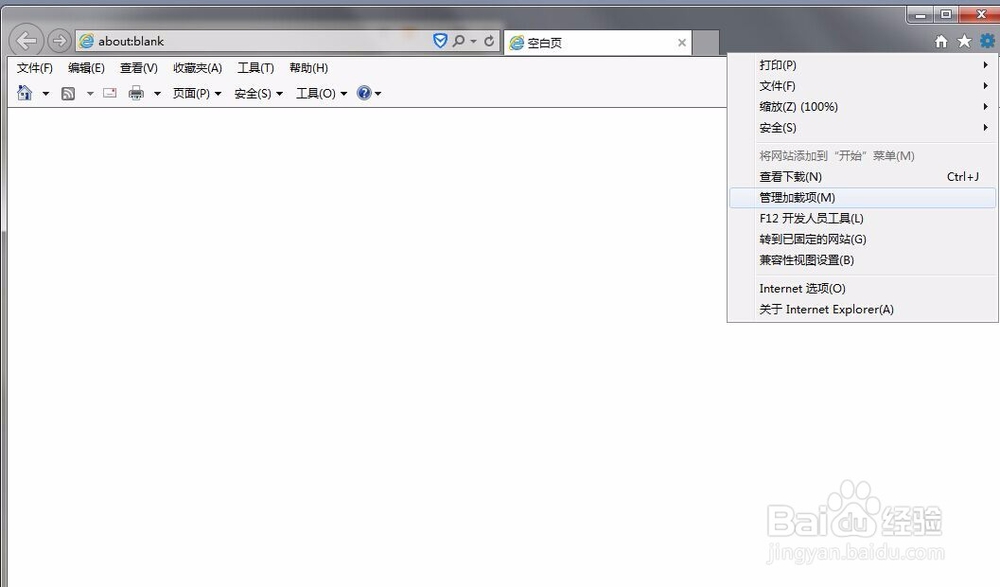
Task: Open the Home button dropdown arrow
Action: 46,92
